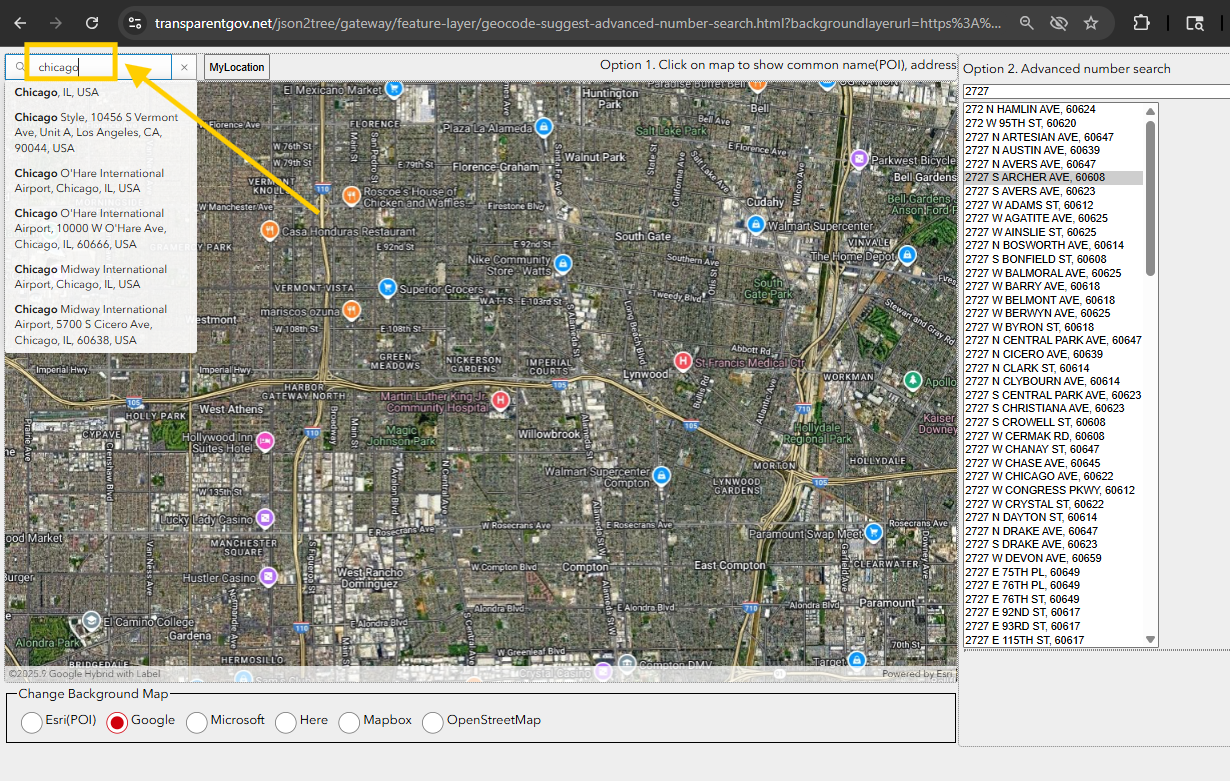
Task: Select the Esri(POI) background map radio
Action: point(32,722)
